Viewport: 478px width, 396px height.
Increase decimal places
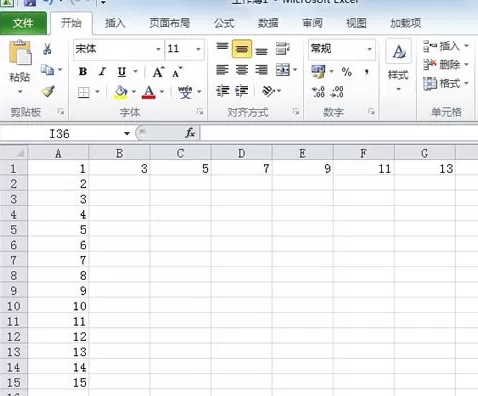(318, 92)
